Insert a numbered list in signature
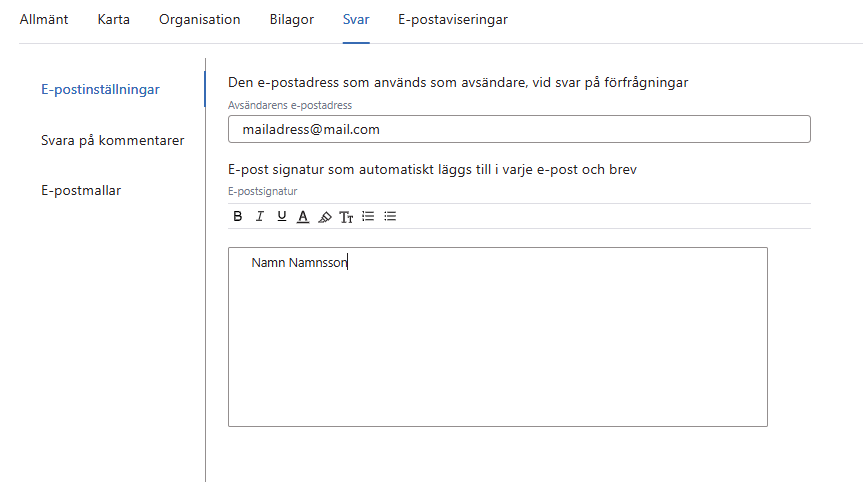This screenshot has width=863, height=482. 368,216
